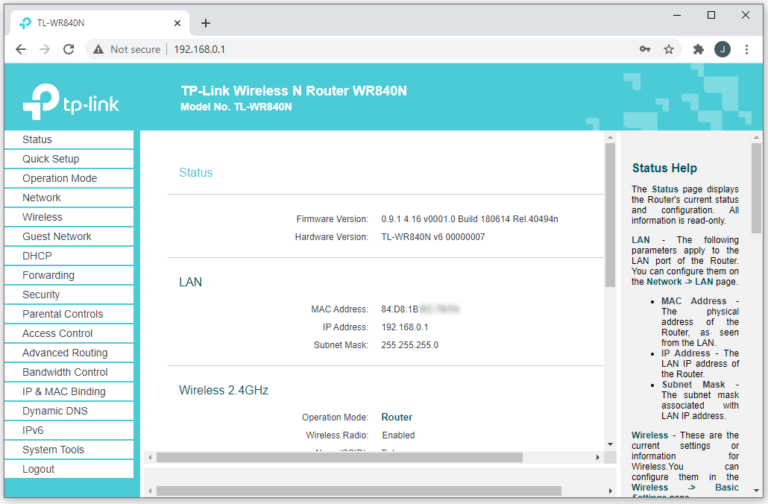
Task: Click main panel scroll up arrow
Action: (610, 138)
